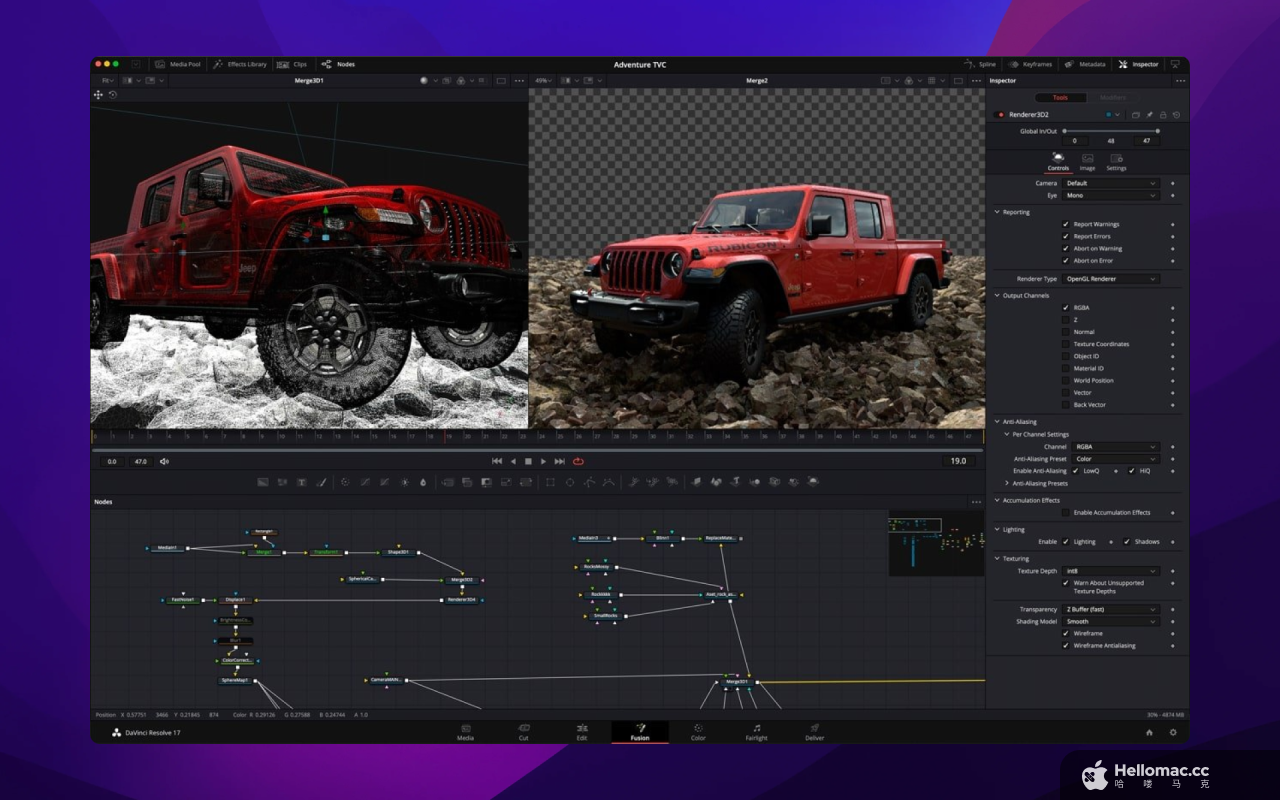
Task: Enable Accumulation Effects checkbox
Action: tap(1065, 512)
